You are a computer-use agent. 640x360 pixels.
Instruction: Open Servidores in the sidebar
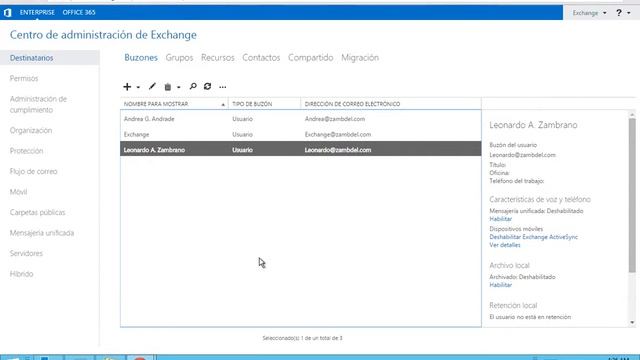pyautogui.click(x=26, y=253)
